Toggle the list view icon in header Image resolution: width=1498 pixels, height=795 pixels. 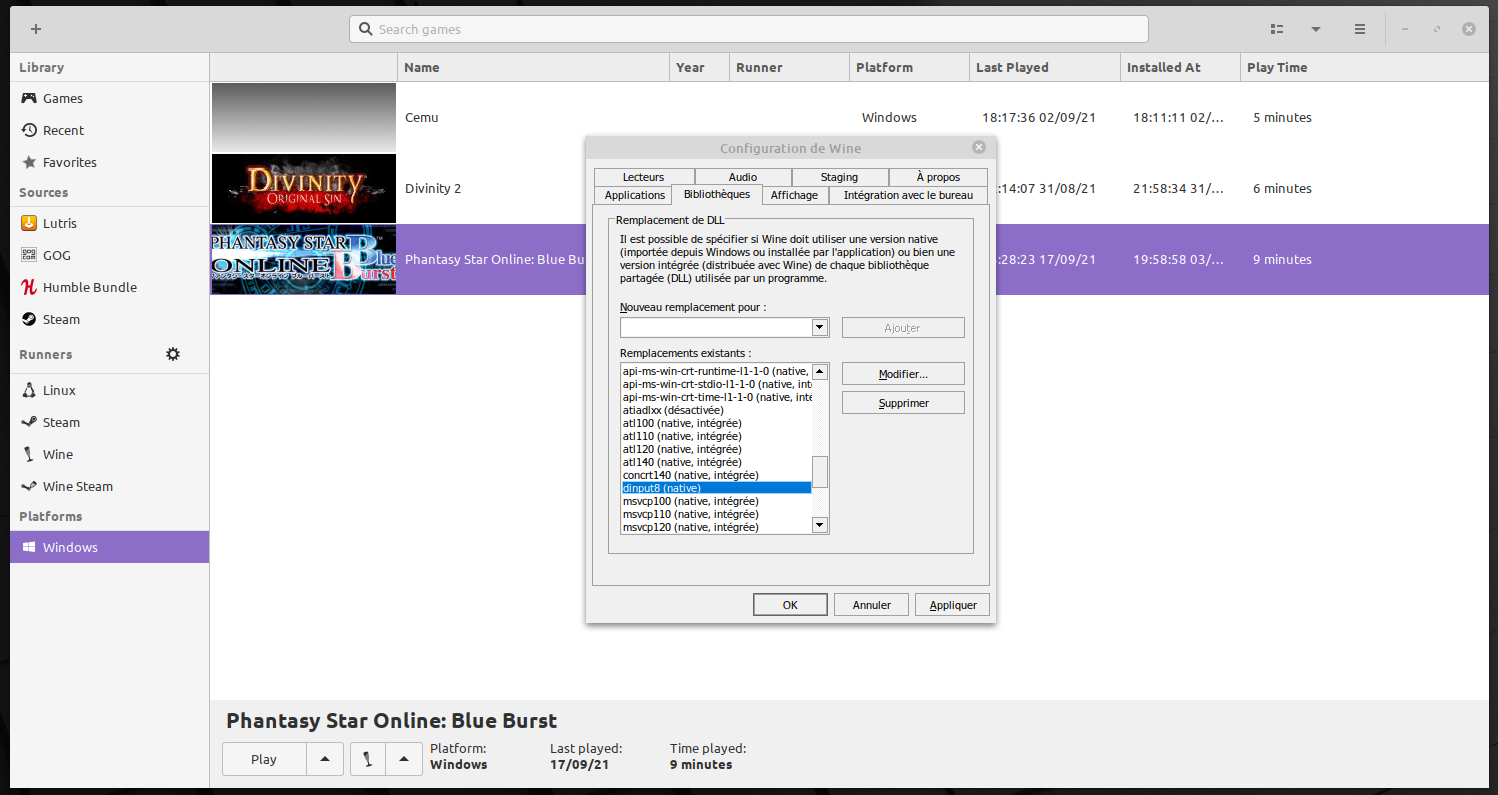[1276, 29]
